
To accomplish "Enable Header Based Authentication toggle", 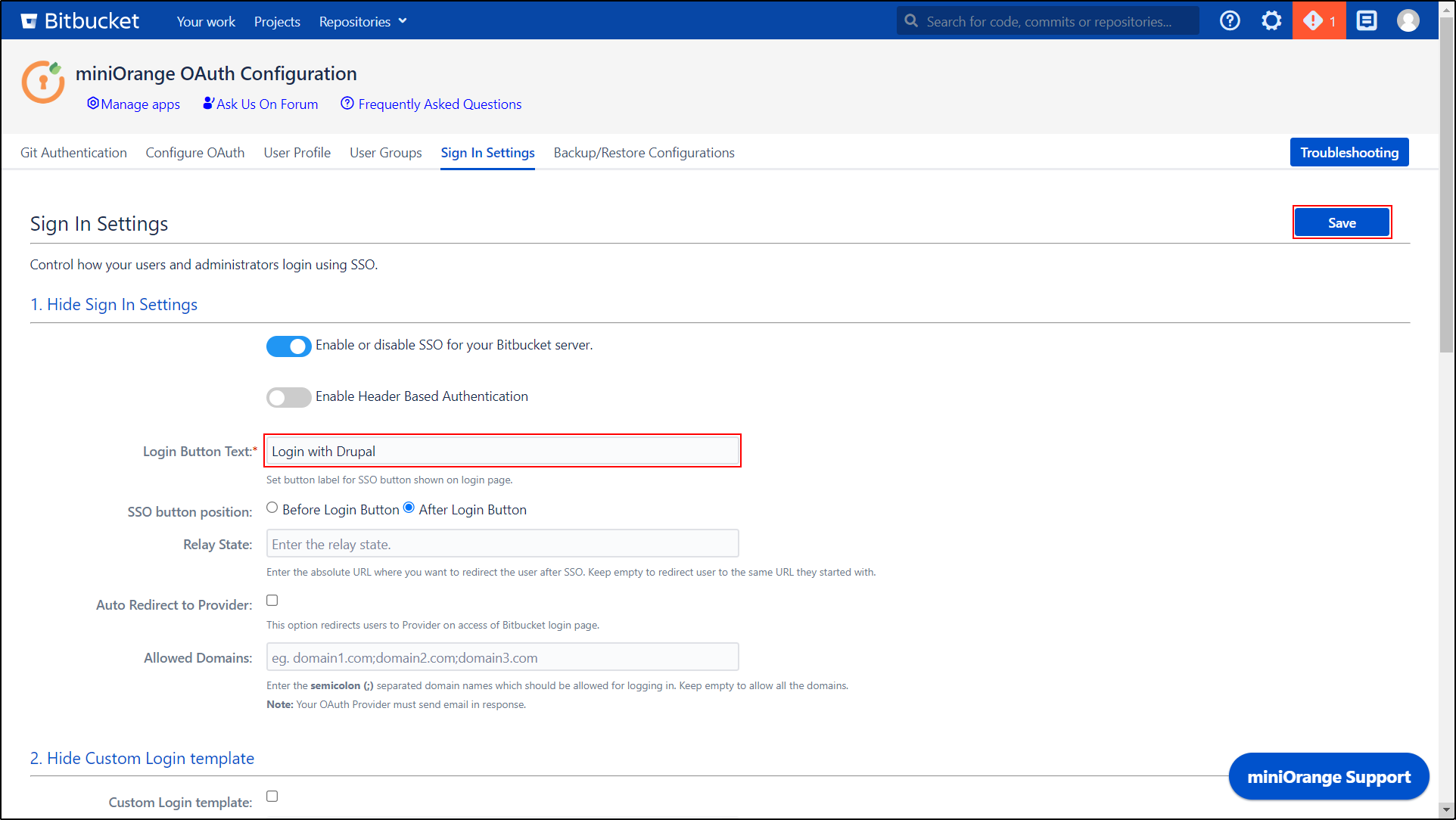I will pos(288,397).
